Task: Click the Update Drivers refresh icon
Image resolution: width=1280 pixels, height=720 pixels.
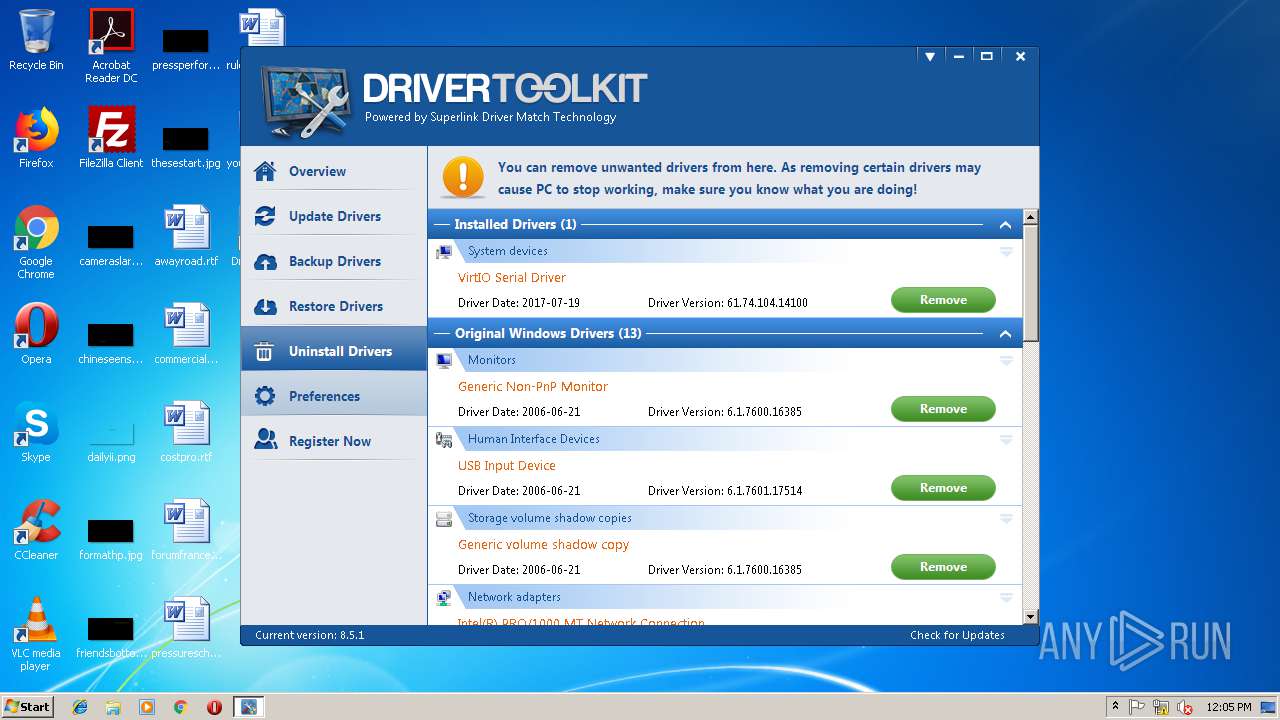Action: point(265,216)
